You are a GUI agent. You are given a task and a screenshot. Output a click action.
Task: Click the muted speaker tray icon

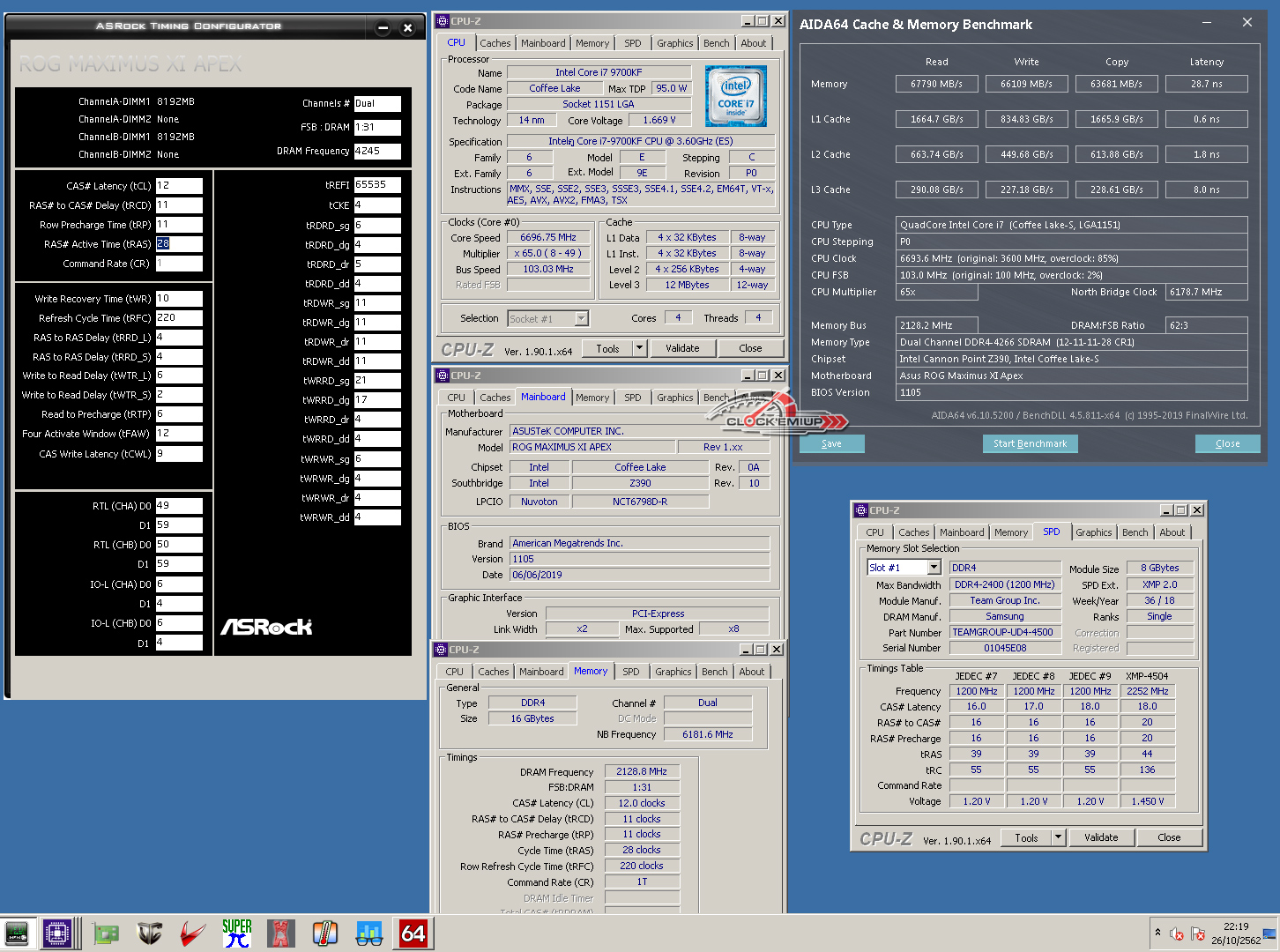click(x=1176, y=933)
